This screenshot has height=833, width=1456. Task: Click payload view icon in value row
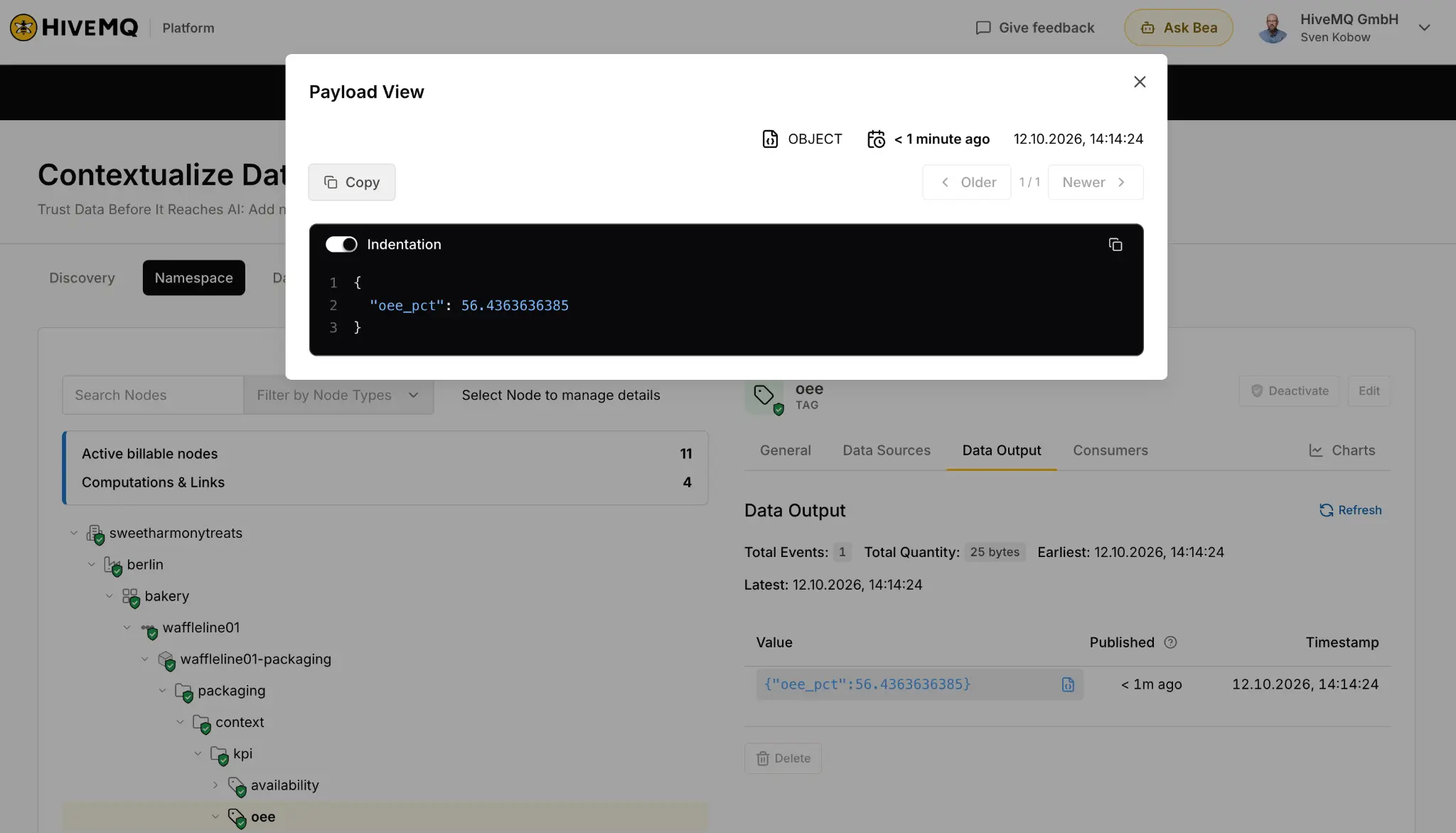pos(1068,684)
